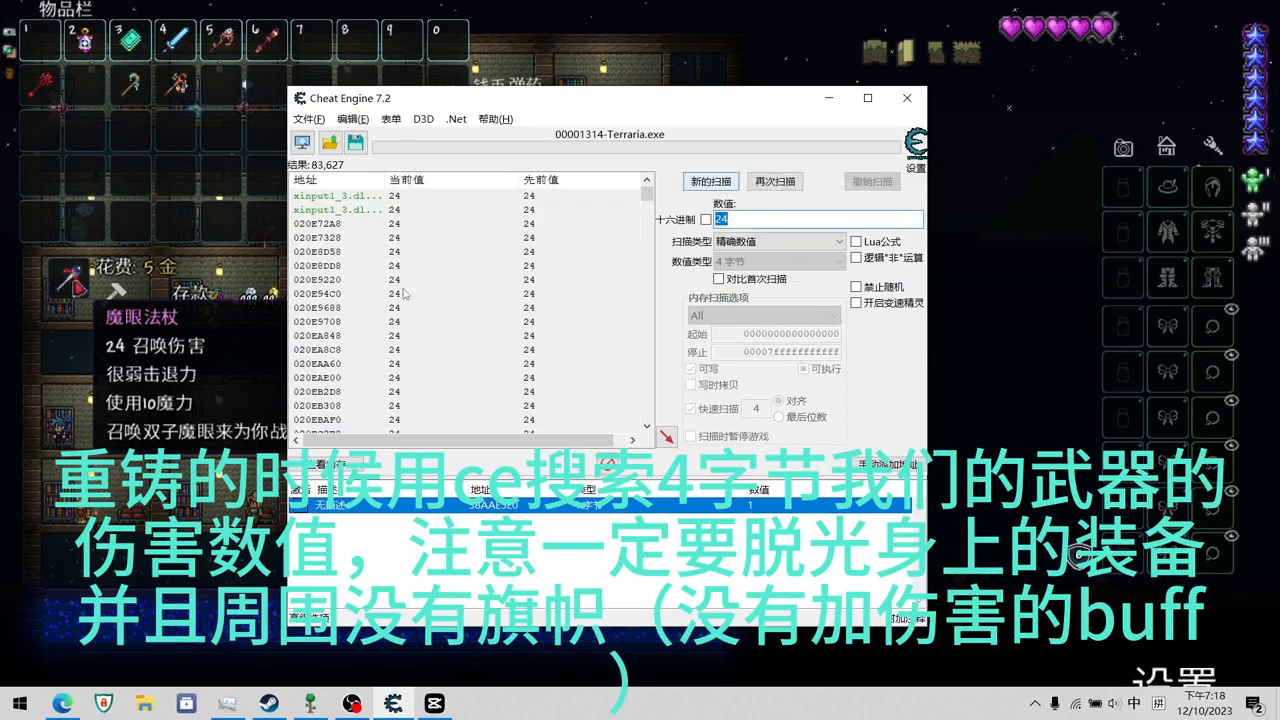Open Steam from the taskbar
Screen dimensions: 1280x720
[x=270, y=704]
